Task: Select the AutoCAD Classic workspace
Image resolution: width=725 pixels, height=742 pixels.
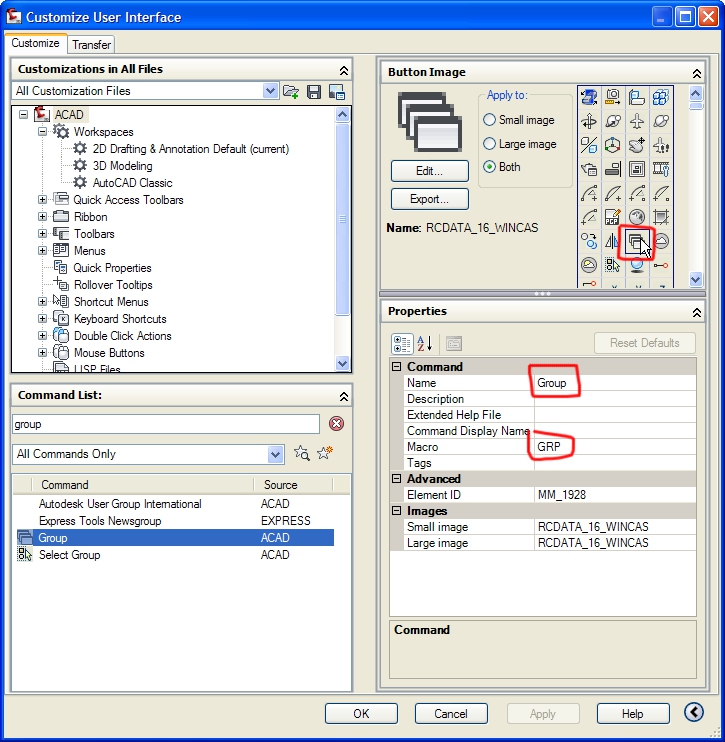Action: point(132,183)
